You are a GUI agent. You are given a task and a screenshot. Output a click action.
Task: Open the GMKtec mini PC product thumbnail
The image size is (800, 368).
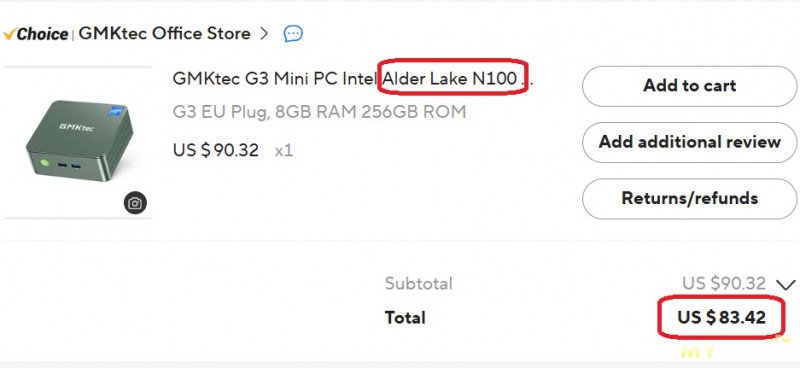[78, 142]
